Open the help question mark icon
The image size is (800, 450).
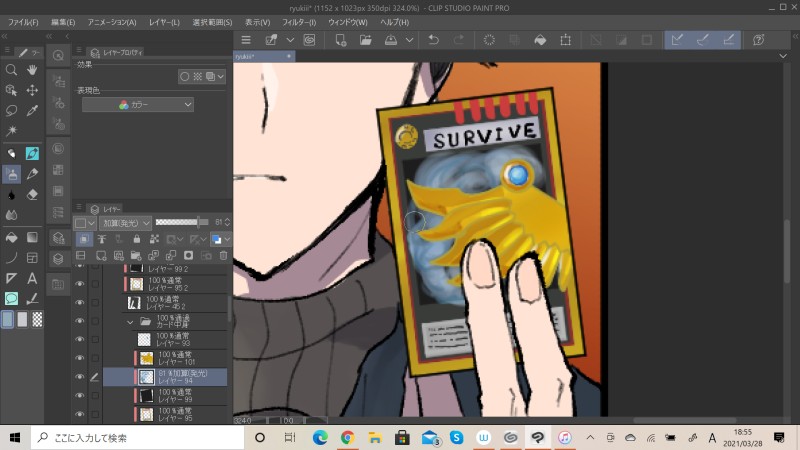pyautogui.click(x=759, y=40)
